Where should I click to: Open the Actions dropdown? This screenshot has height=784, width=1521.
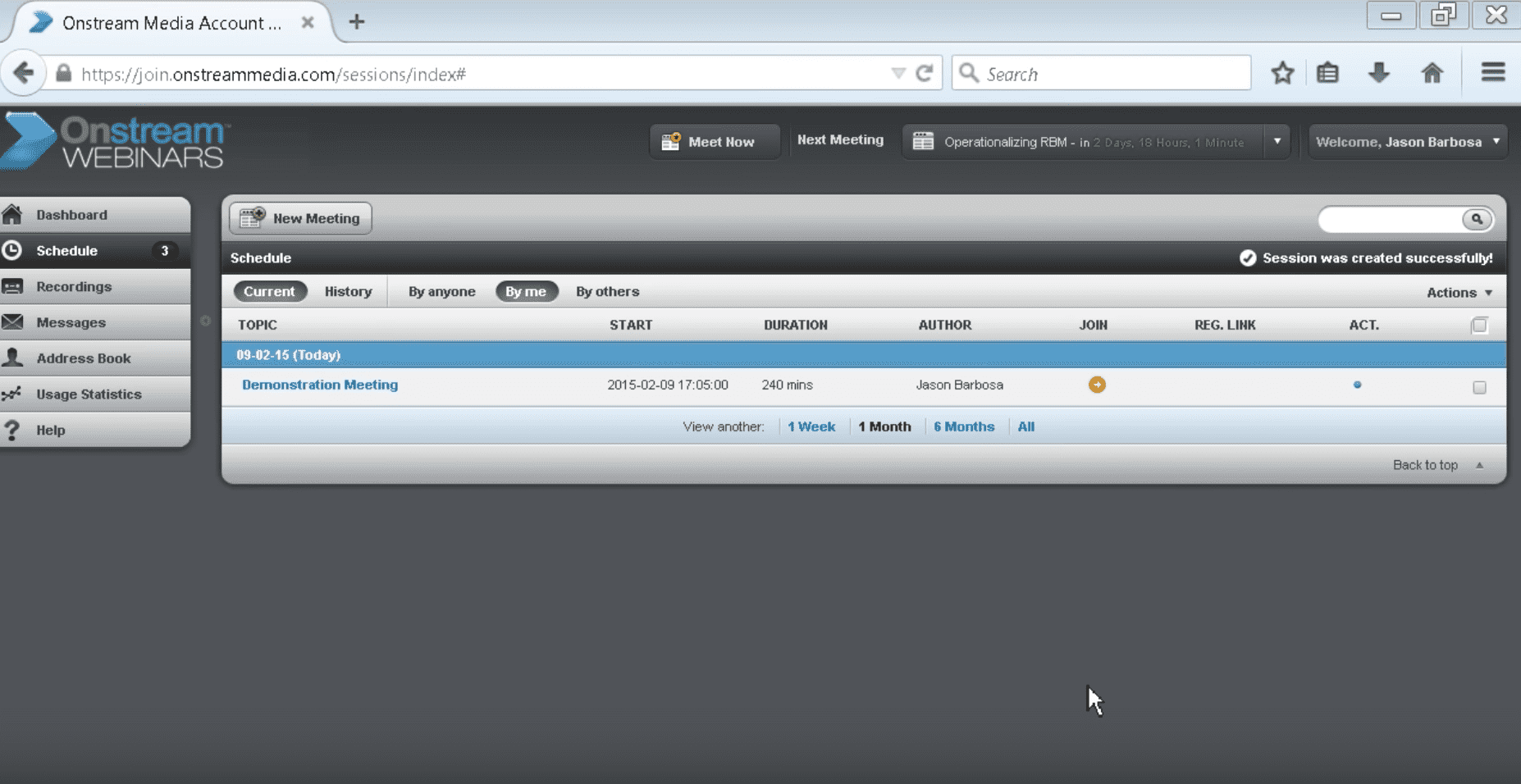click(1459, 293)
